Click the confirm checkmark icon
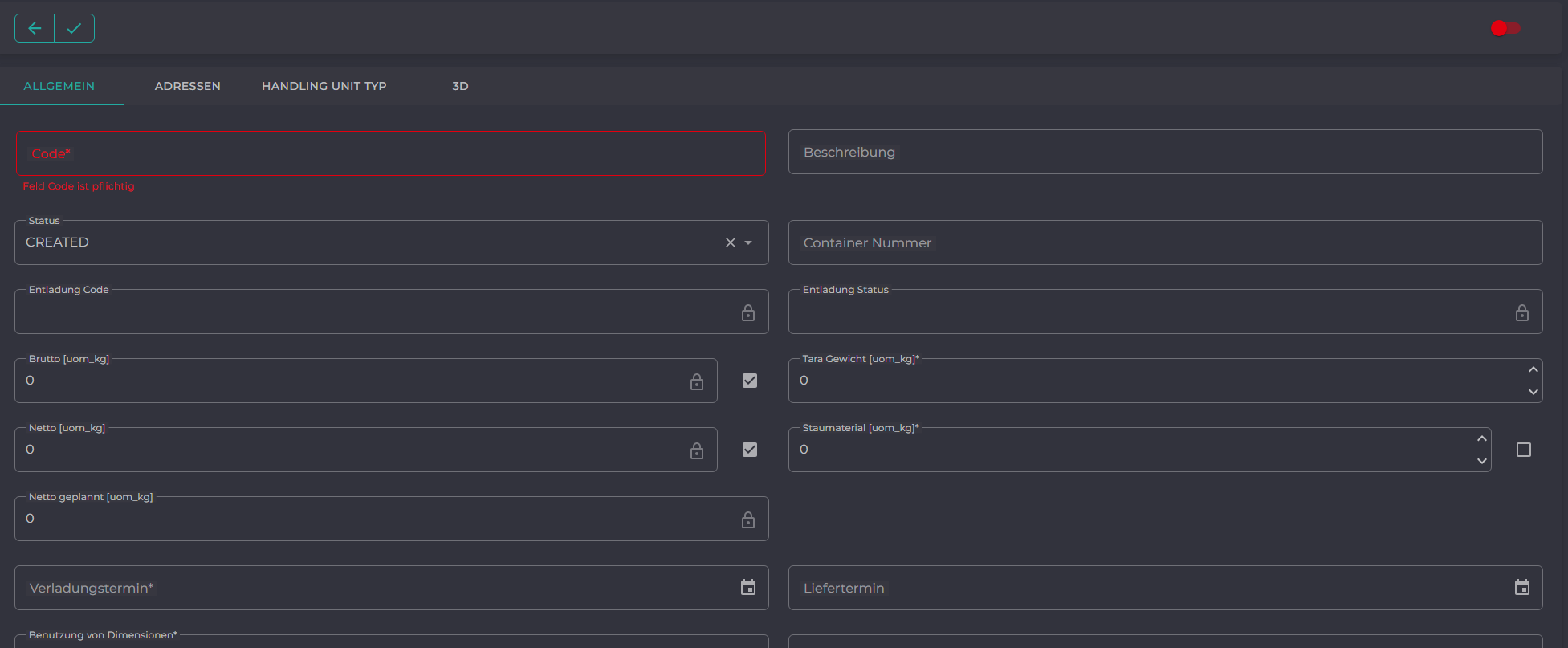The height and width of the screenshot is (648, 1568). tap(74, 28)
